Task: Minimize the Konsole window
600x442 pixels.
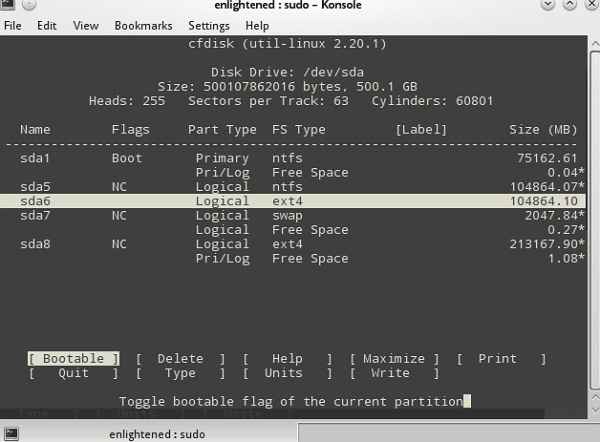Action: coord(548,5)
